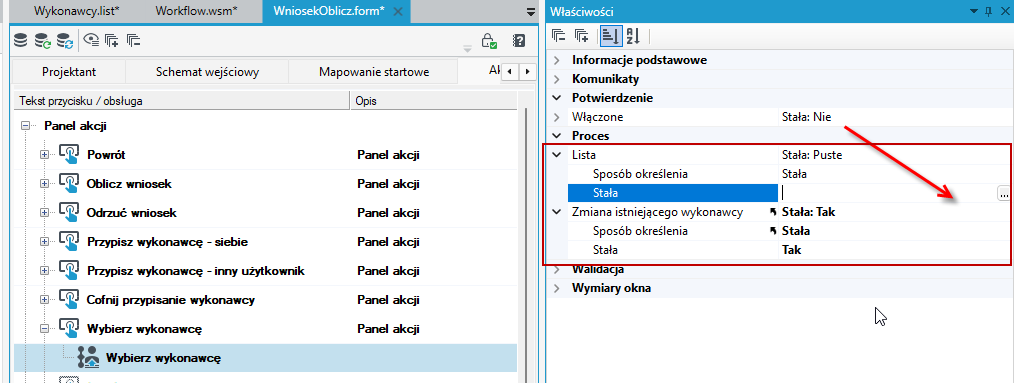Open the toolbar overflow arrow beside the padlock

[467, 49]
